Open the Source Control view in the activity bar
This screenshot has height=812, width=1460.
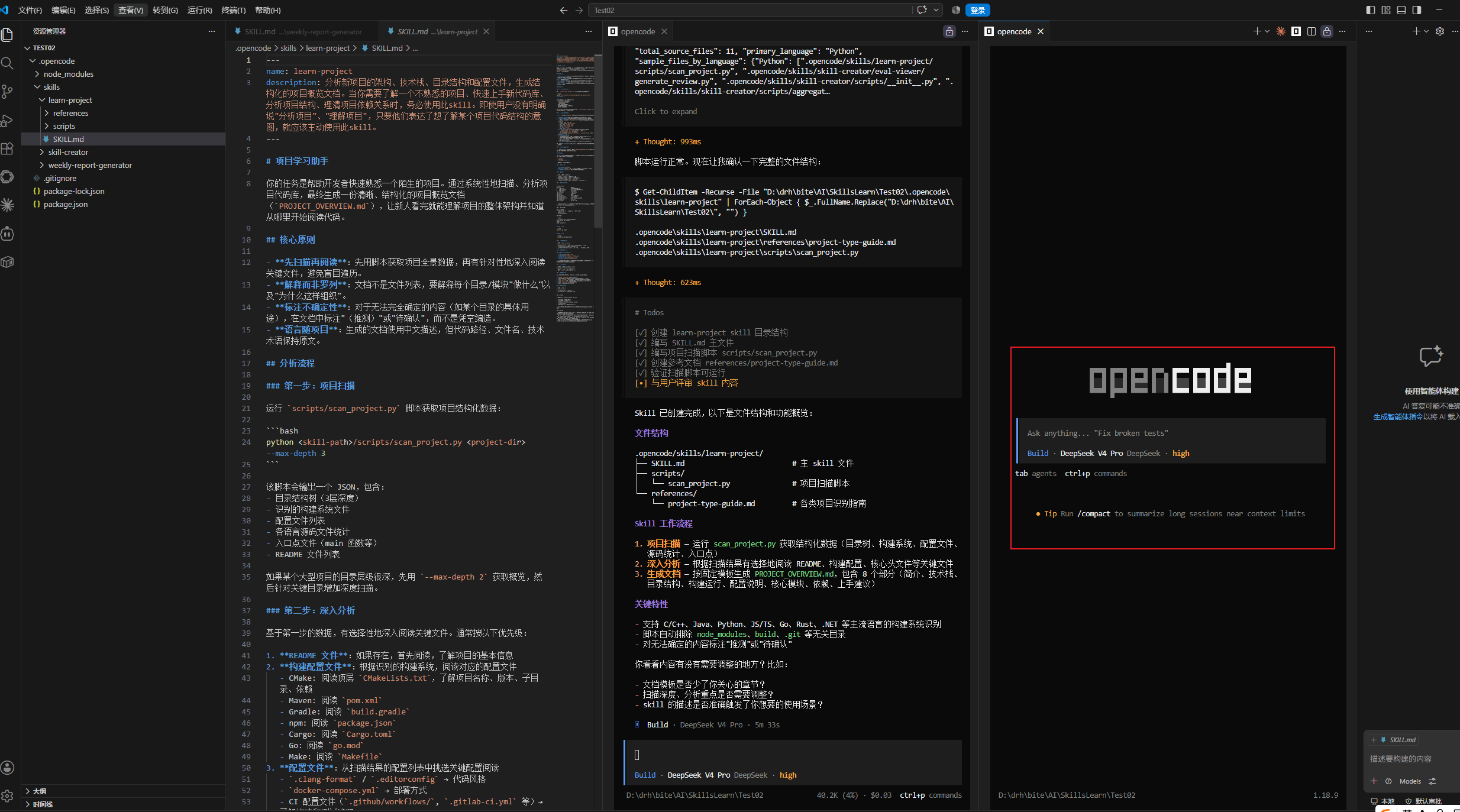[7, 92]
